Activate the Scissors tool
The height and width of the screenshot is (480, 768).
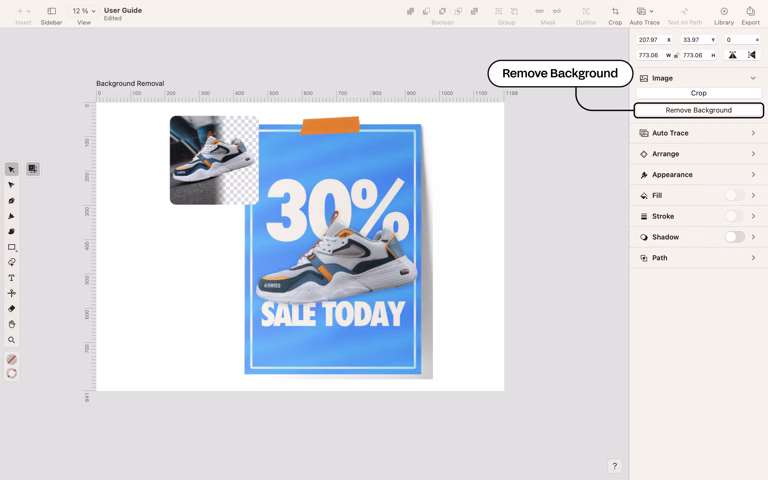tap(12, 293)
